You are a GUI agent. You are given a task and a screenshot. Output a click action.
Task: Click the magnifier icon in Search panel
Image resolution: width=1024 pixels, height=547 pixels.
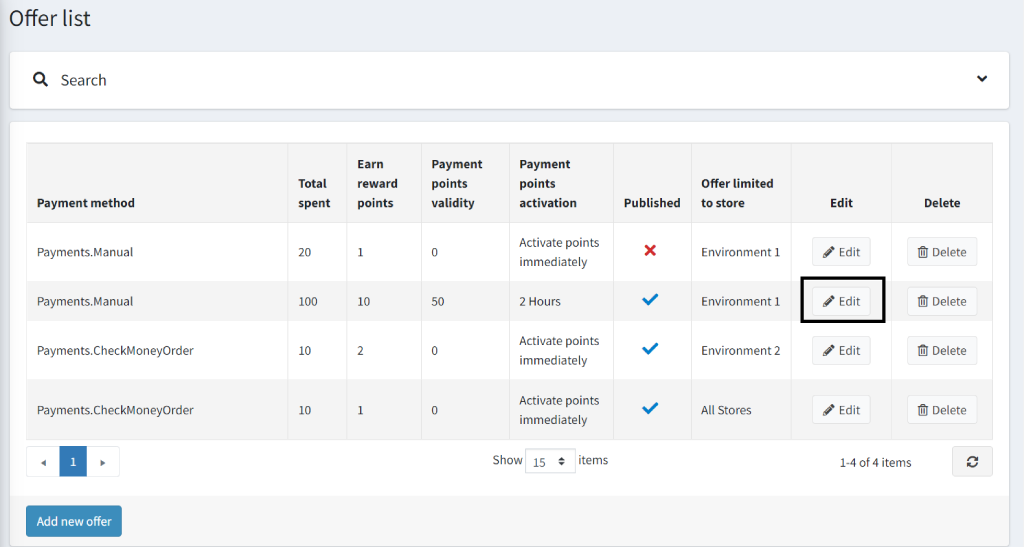40,80
